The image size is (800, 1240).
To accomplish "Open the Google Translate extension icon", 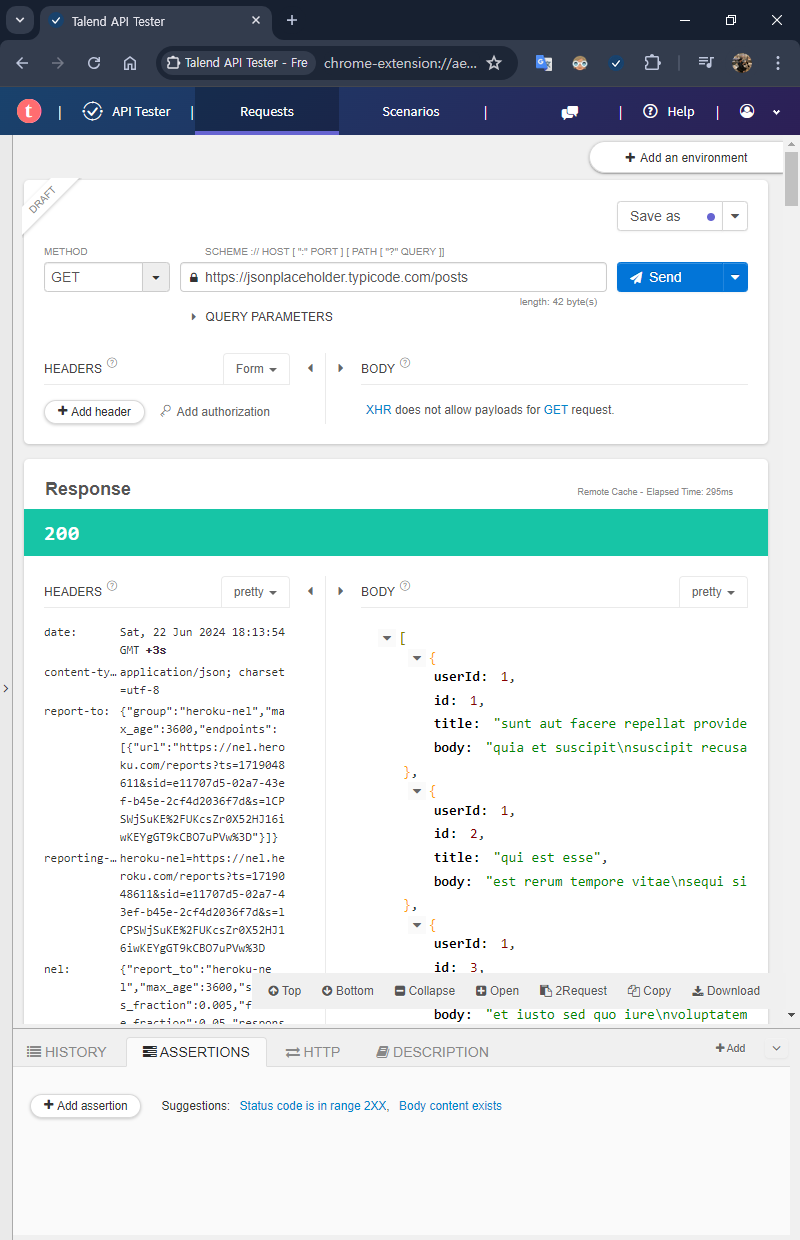I will [x=544, y=63].
